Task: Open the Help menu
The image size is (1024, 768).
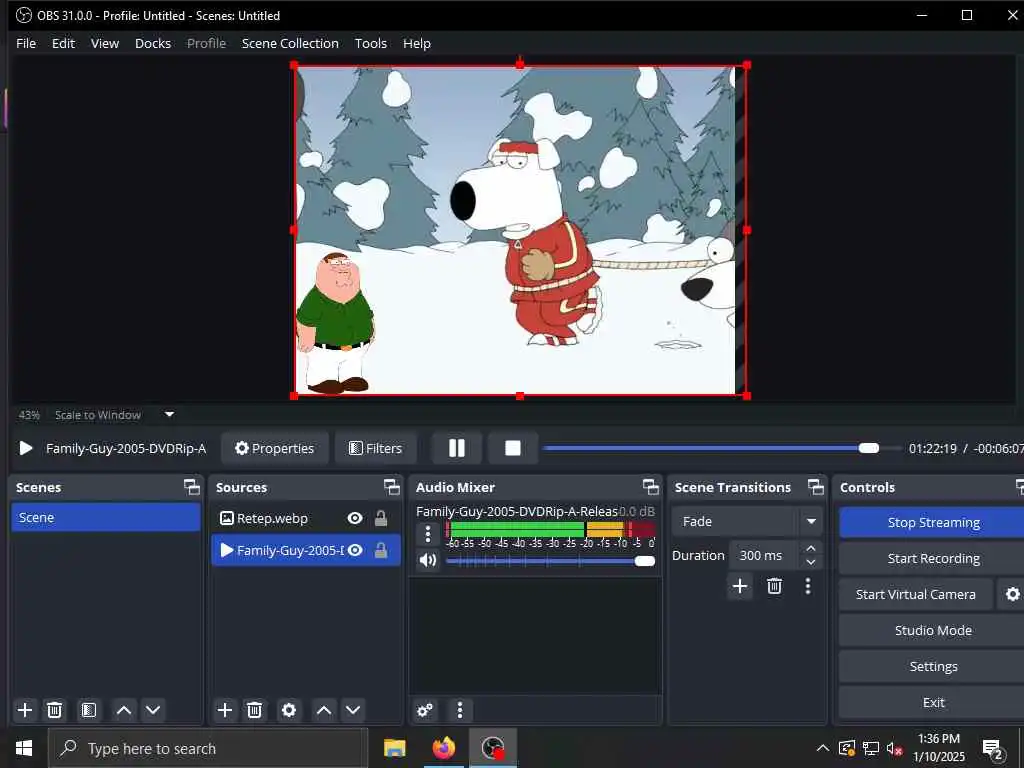Action: (417, 43)
